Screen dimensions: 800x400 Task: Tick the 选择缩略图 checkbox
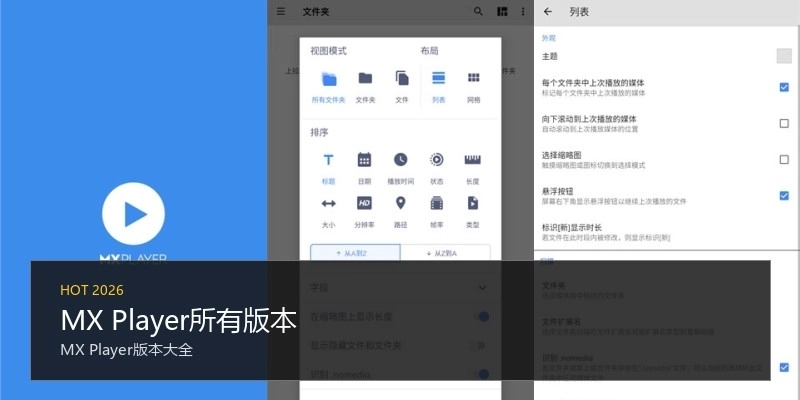point(784,159)
